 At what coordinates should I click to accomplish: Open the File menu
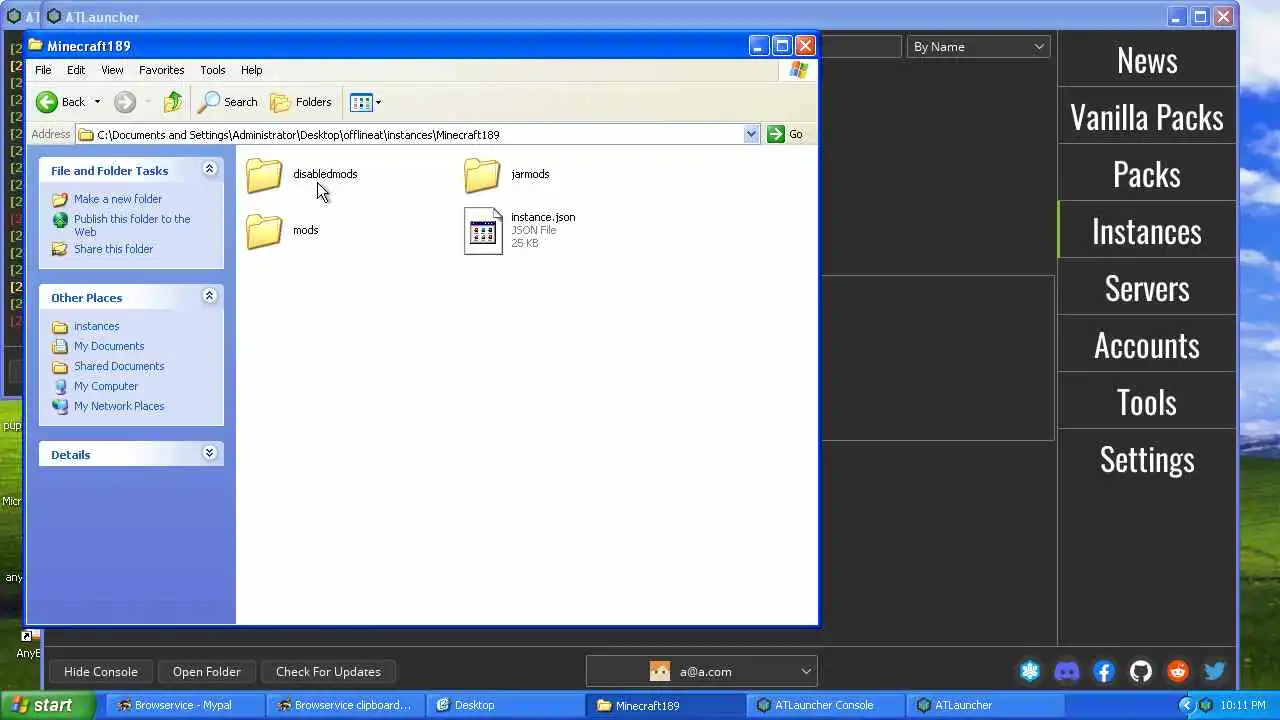coord(43,70)
